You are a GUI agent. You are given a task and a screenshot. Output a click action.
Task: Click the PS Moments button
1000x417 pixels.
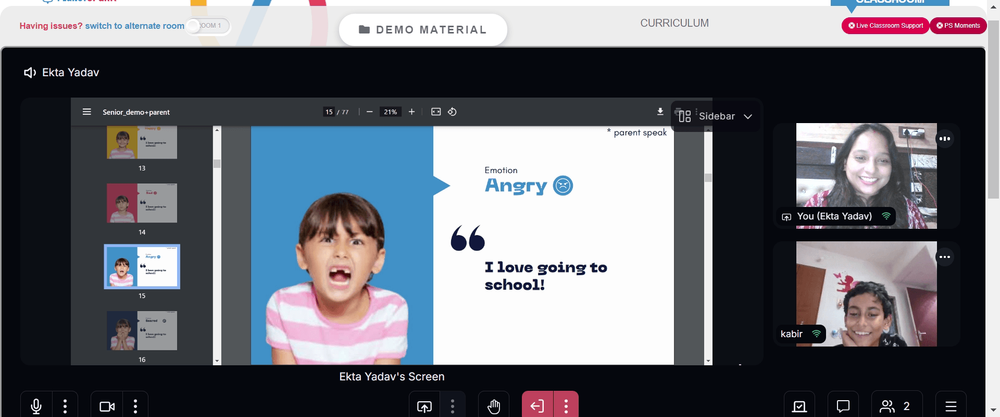(x=958, y=26)
